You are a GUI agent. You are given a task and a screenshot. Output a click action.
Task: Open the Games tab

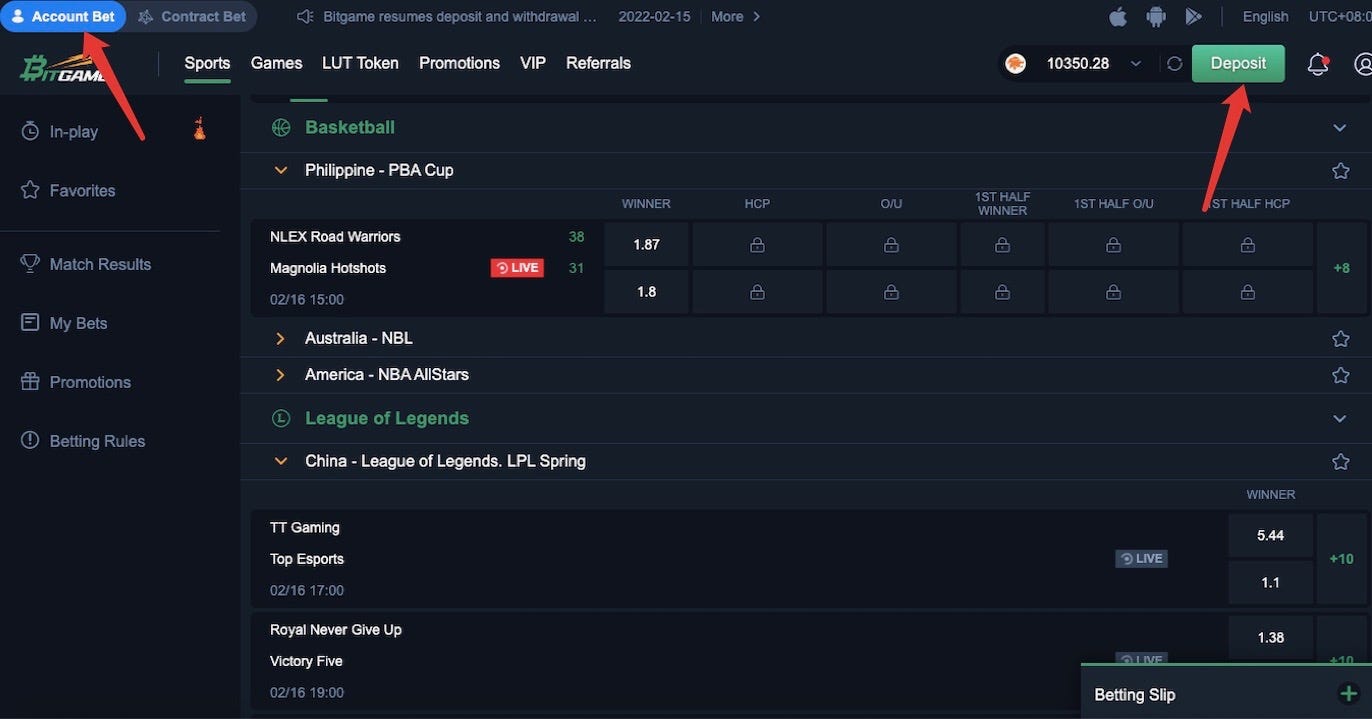[x=276, y=63]
